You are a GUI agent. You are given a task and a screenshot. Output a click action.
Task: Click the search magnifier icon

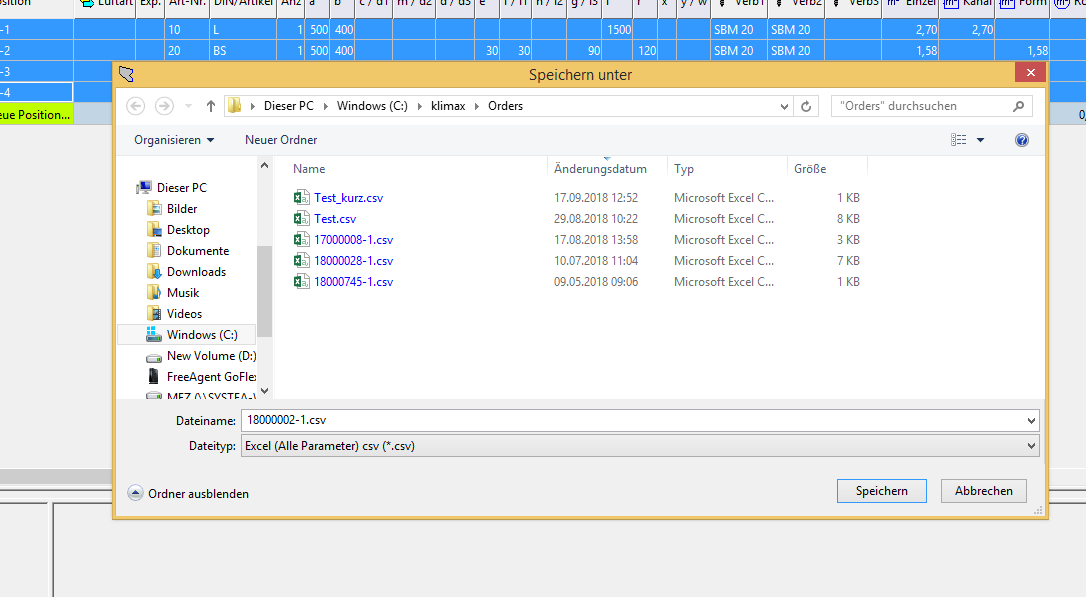tap(1018, 106)
